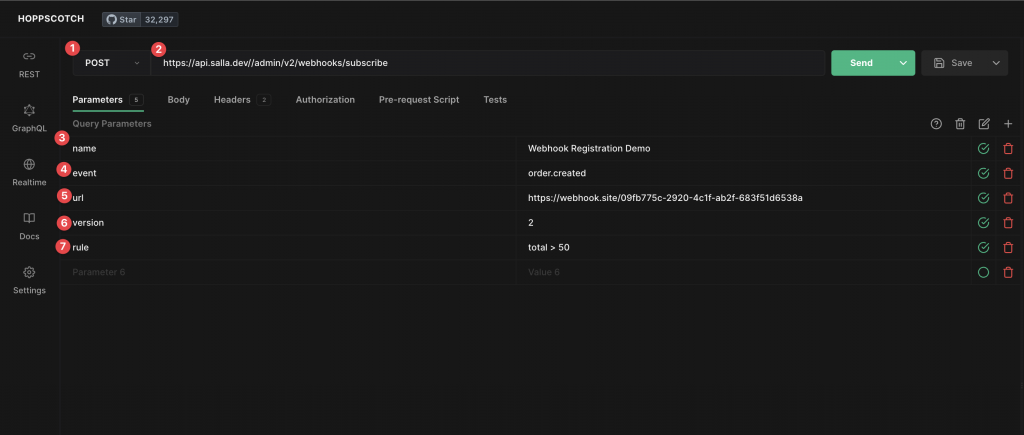Open the POST method dropdown

coord(112,63)
